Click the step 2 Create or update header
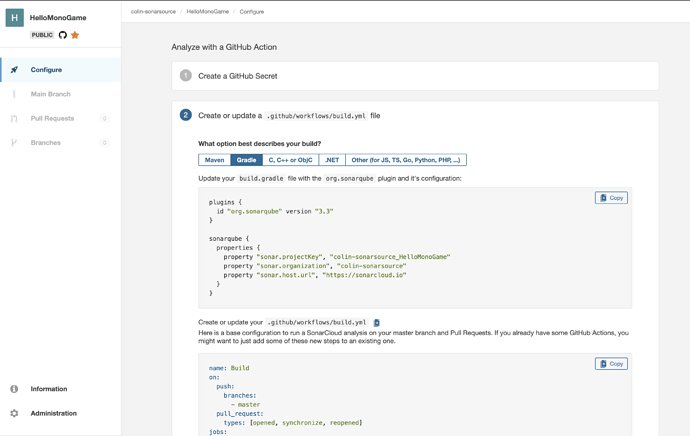 (x=289, y=116)
